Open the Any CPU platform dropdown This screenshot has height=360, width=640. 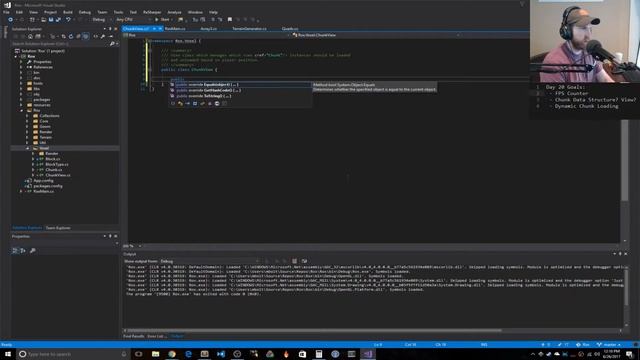(x=133, y=20)
